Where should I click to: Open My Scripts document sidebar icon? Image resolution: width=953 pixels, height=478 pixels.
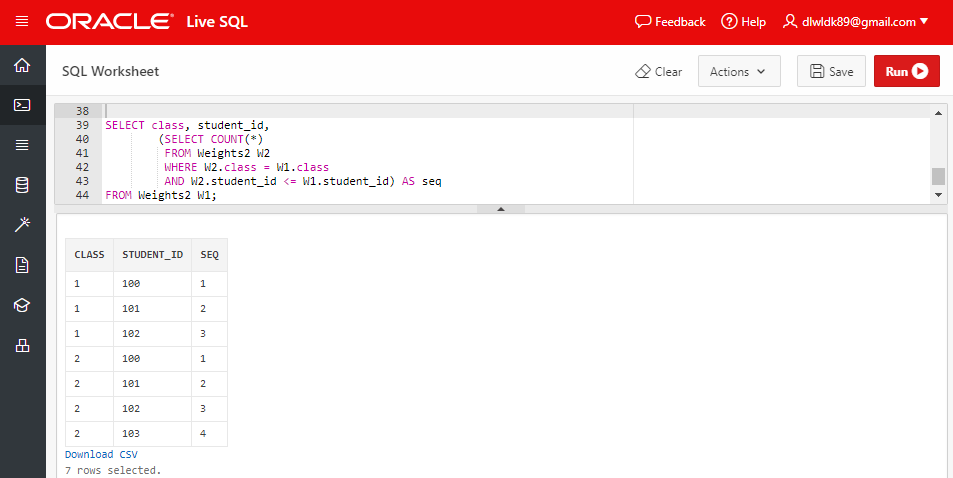pyautogui.click(x=22, y=265)
